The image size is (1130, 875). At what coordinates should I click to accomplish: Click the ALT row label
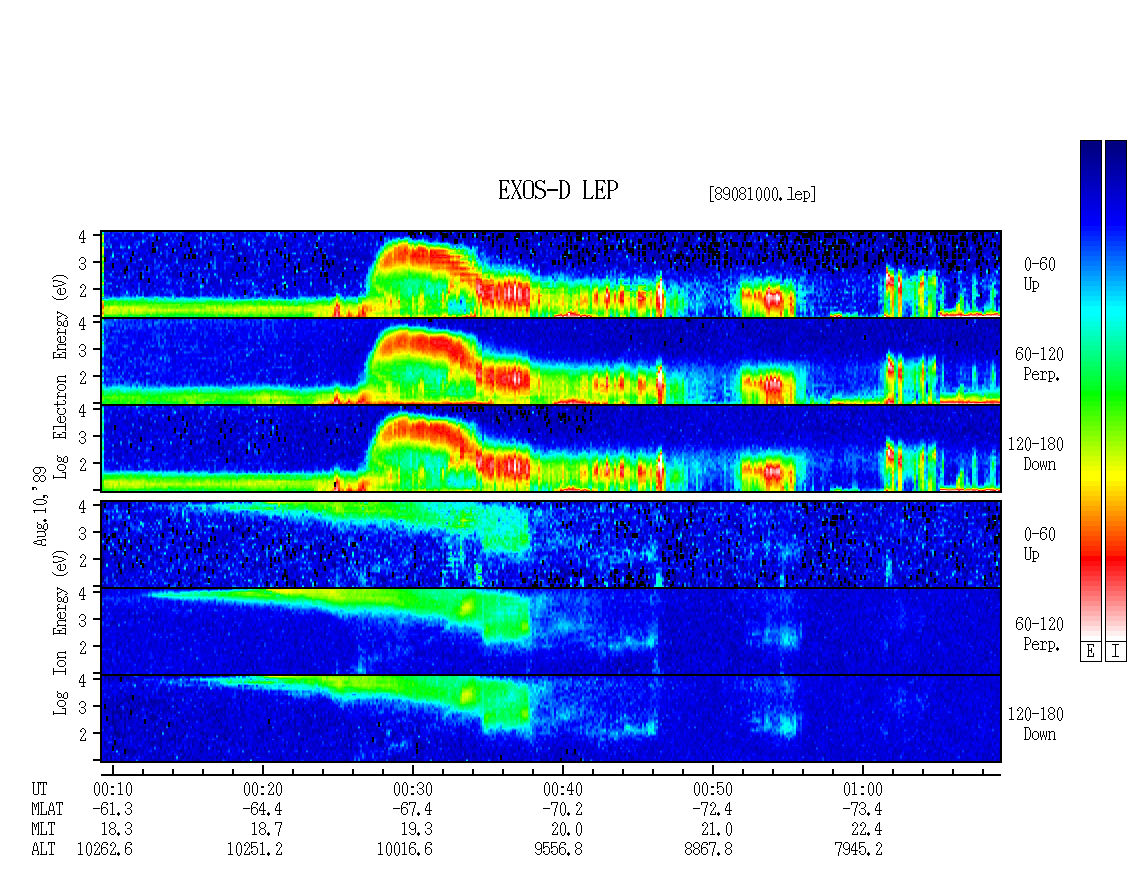point(43,850)
